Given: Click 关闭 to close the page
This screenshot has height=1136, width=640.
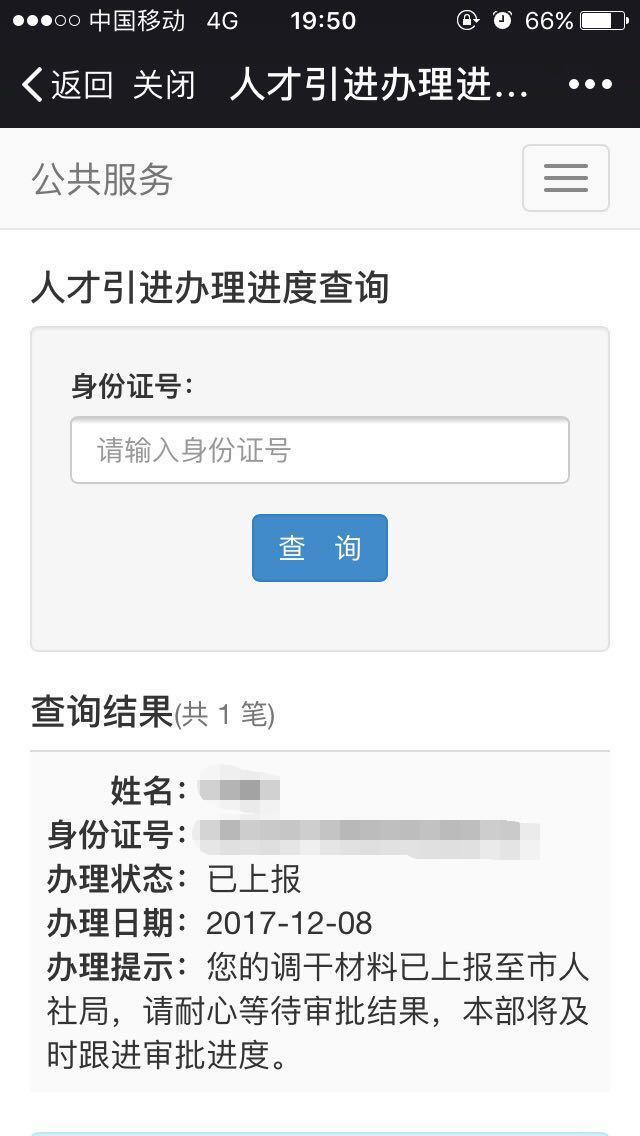Looking at the screenshot, I should click(164, 85).
